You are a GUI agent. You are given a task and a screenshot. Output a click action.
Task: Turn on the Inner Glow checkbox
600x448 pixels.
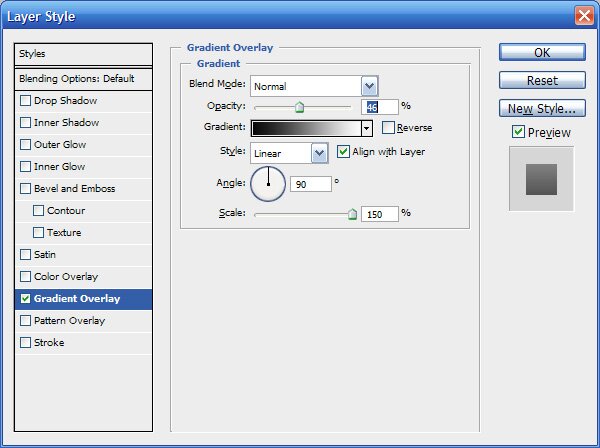25,166
